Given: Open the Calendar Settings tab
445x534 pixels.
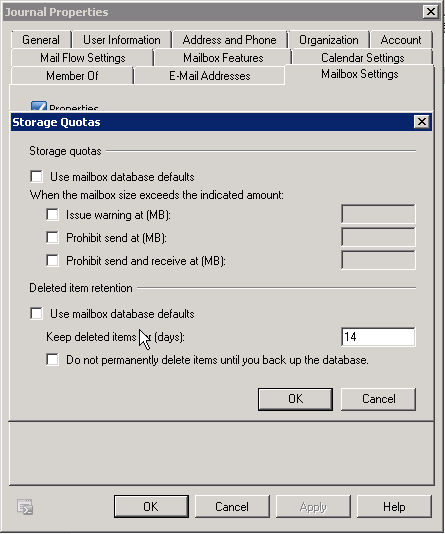Looking at the screenshot, I should 363,58.
